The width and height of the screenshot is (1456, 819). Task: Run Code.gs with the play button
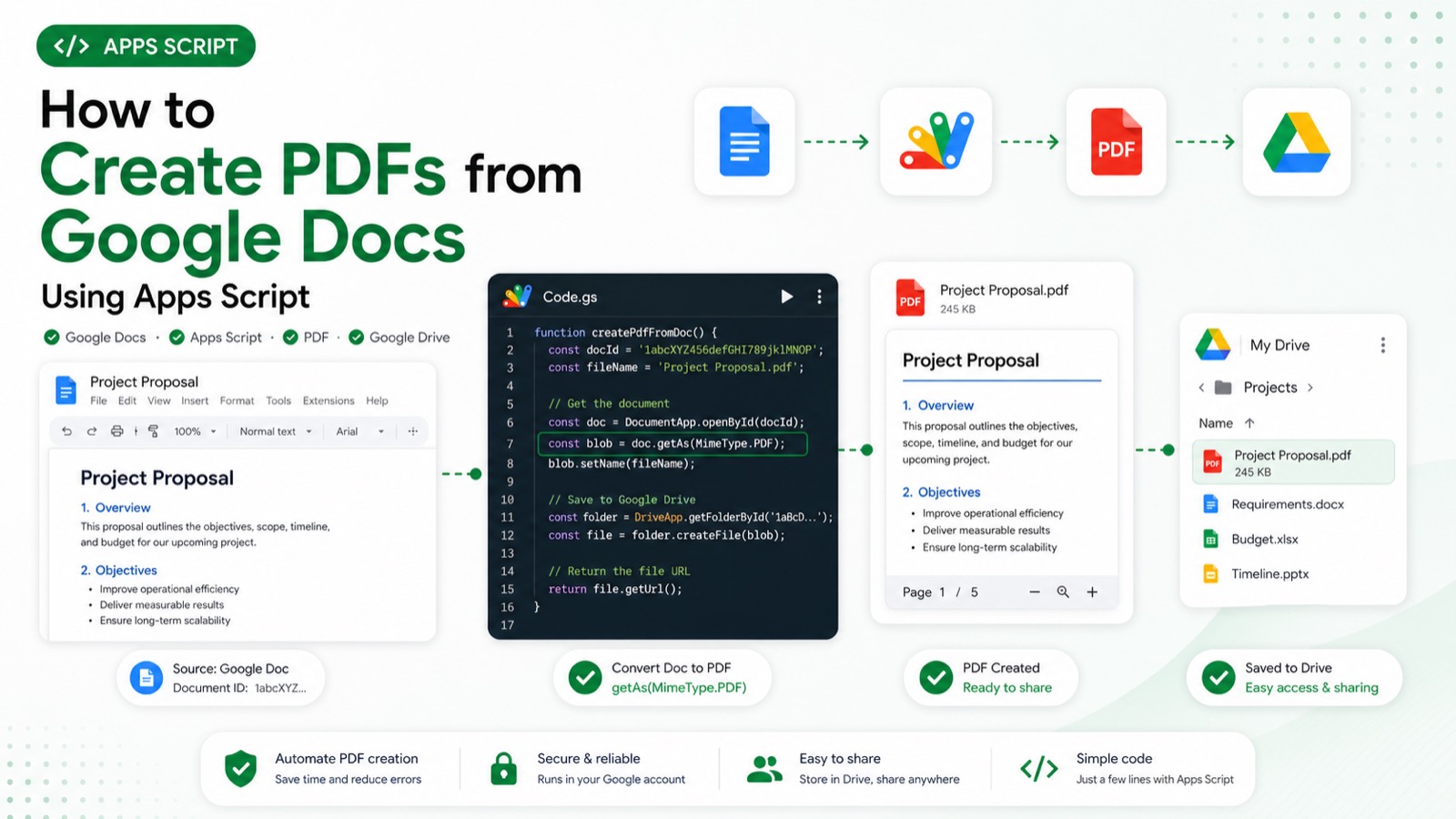(787, 297)
